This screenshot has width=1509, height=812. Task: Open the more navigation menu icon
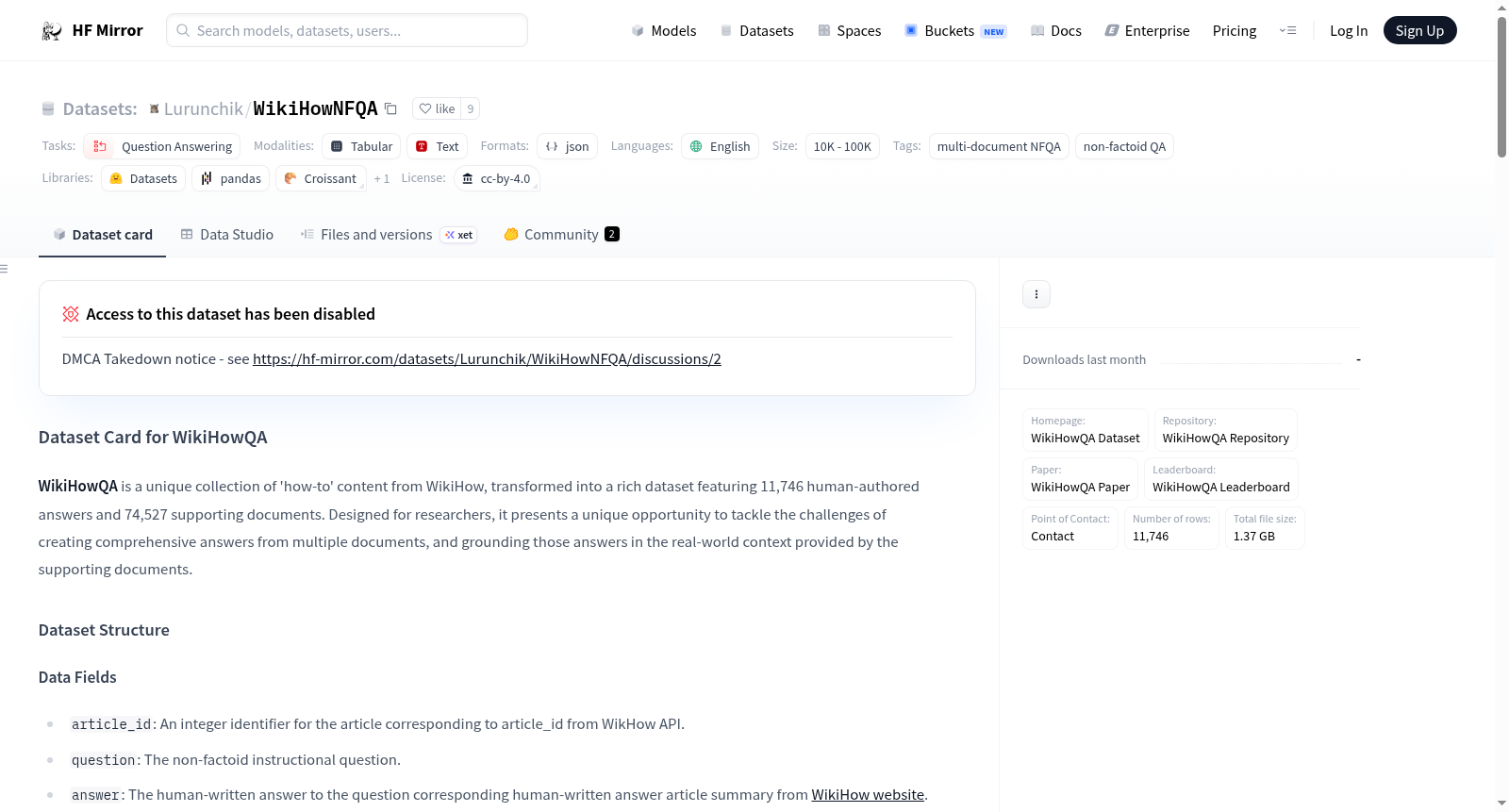[x=1287, y=31]
